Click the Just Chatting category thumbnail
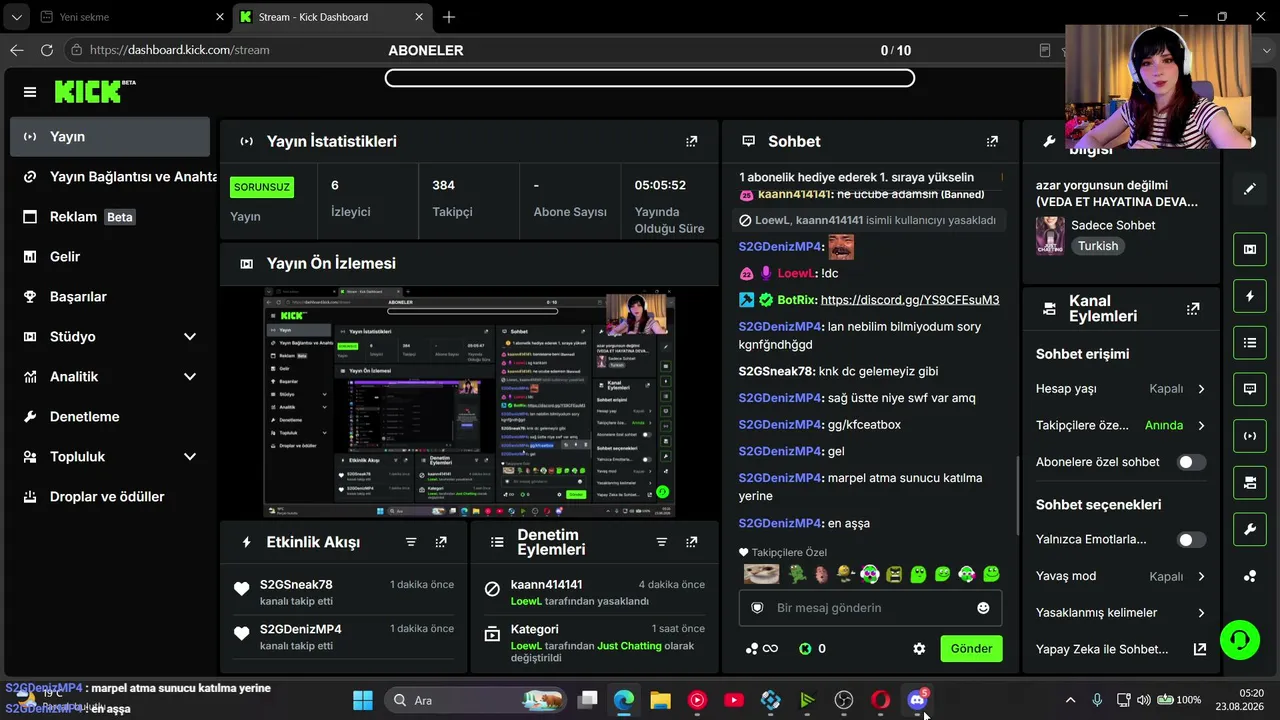The height and width of the screenshot is (720, 1280). coord(1050,236)
